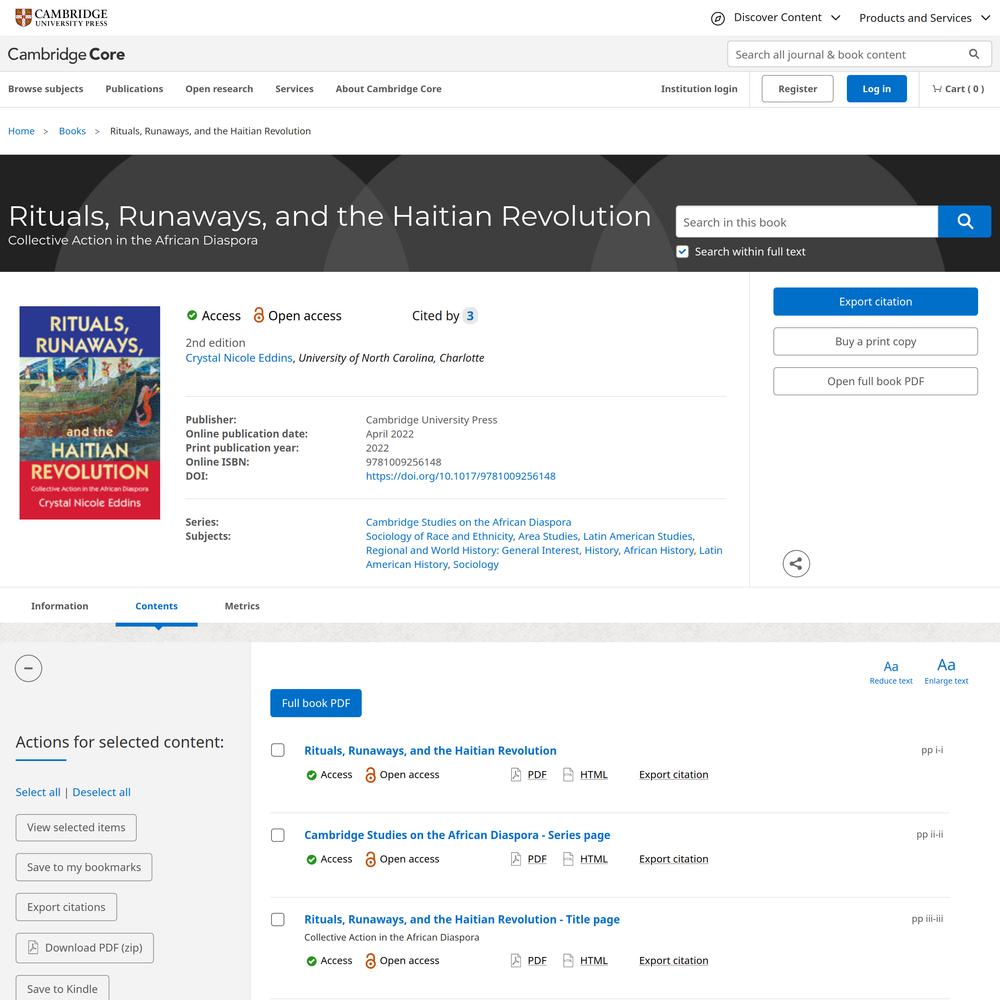1000x1000 pixels.
Task: Click the Full book PDF button
Action: [316, 703]
